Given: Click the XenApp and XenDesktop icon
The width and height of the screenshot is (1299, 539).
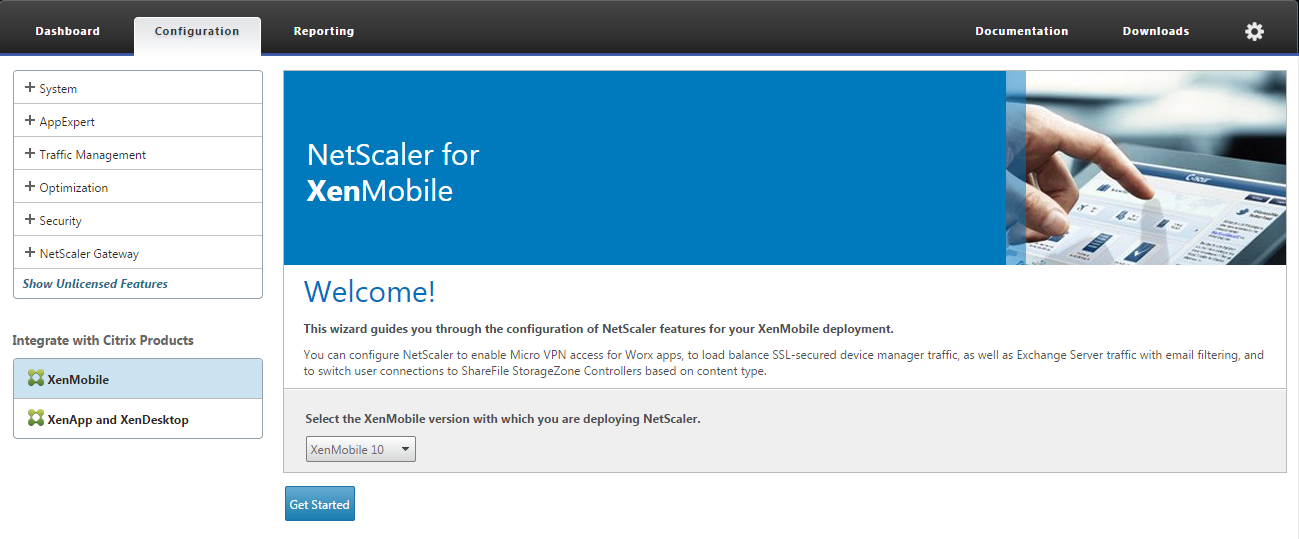Looking at the screenshot, I should point(36,419).
